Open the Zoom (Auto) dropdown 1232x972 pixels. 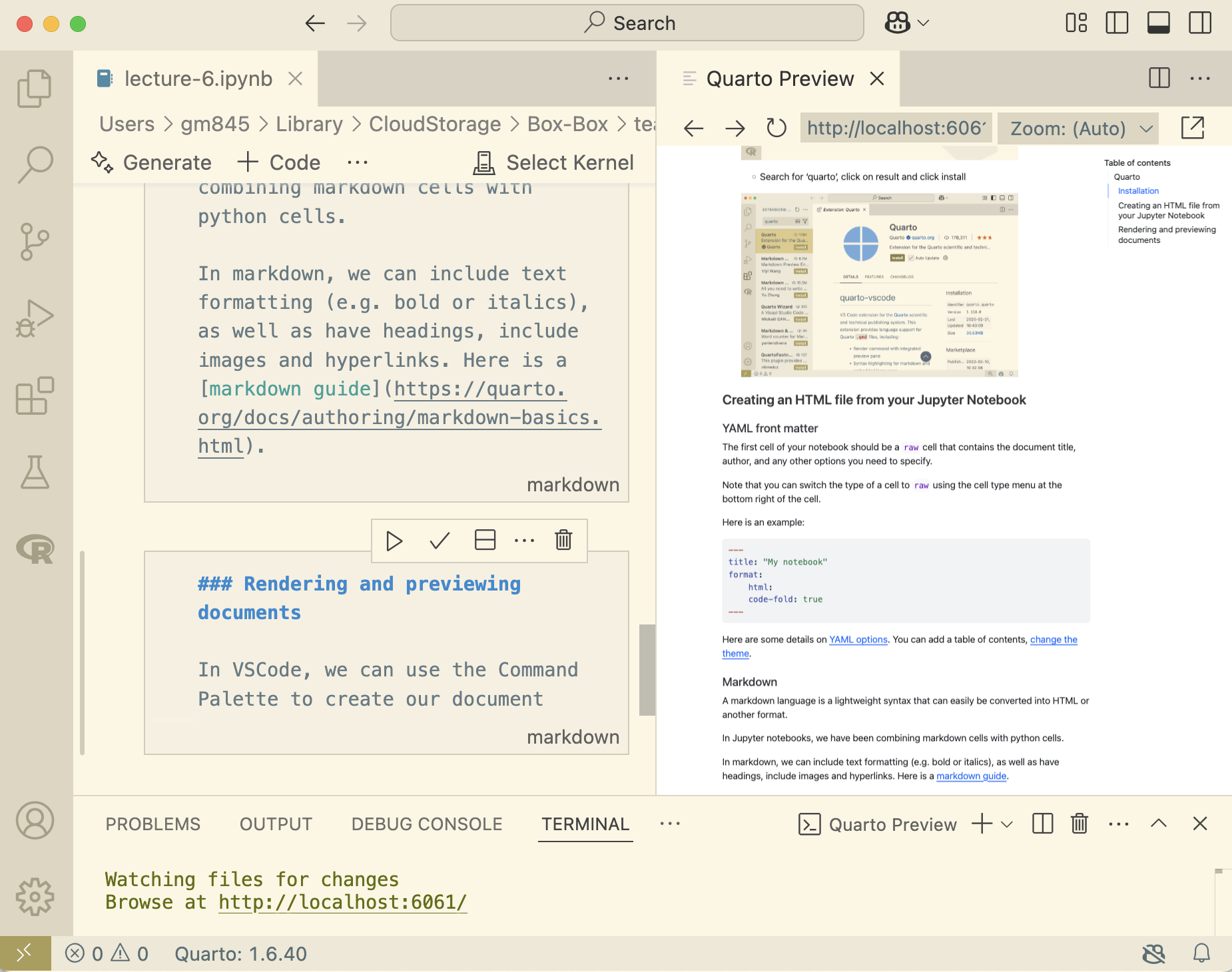pos(1079,128)
